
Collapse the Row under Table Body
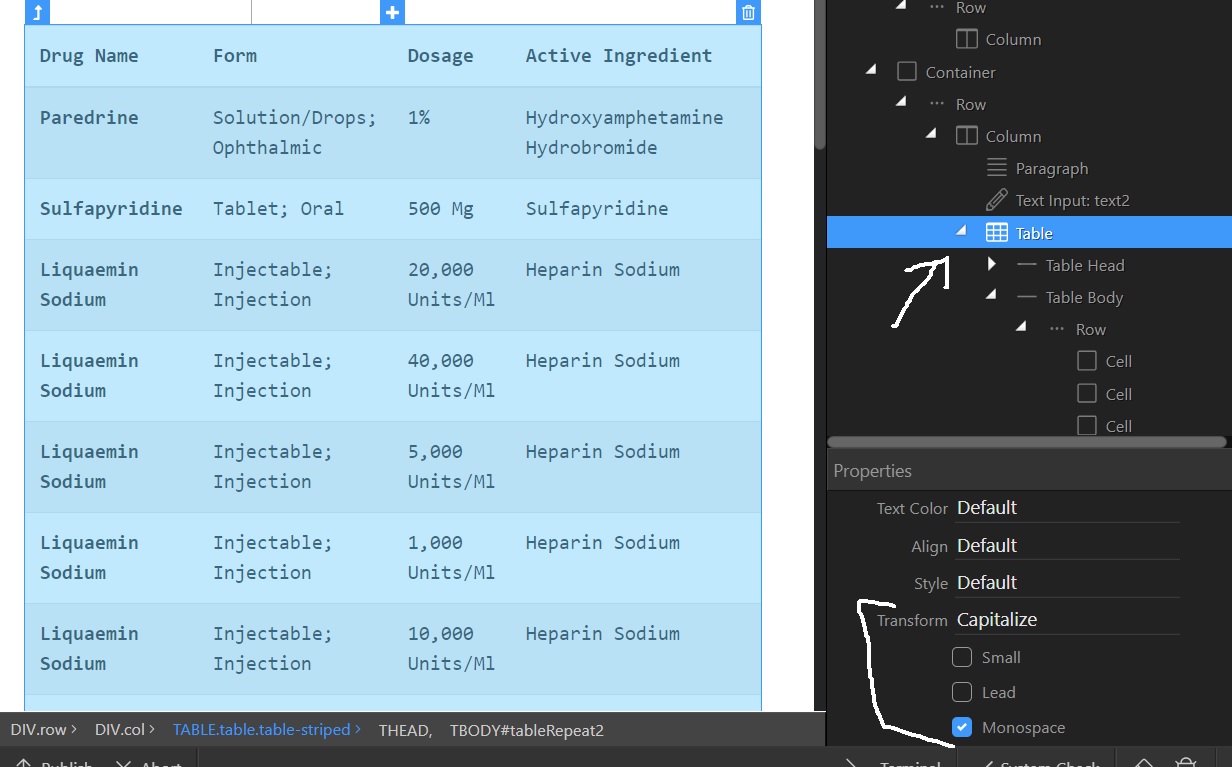point(1021,327)
